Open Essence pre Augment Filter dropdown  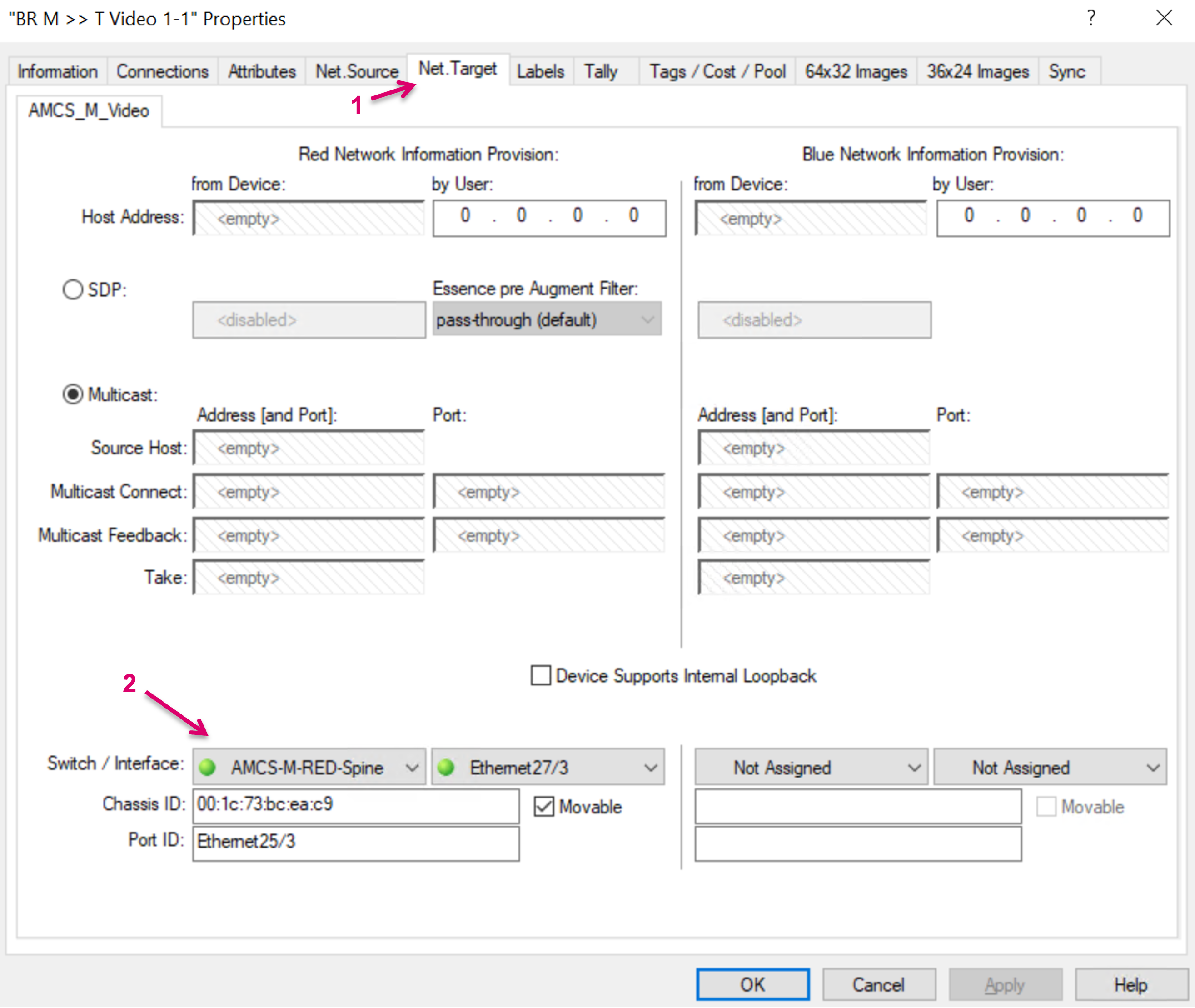click(x=547, y=319)
